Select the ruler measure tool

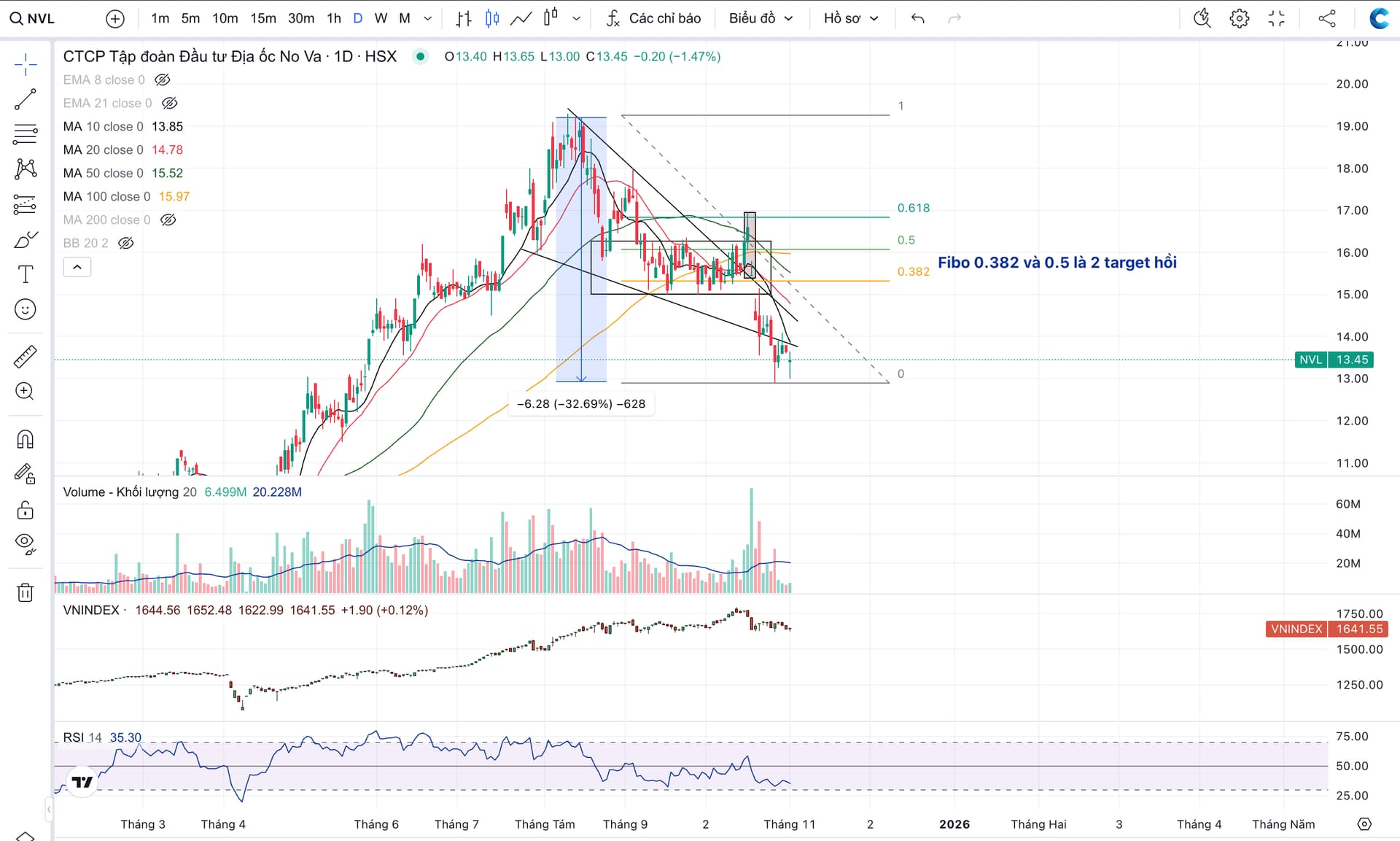click(x=25, y=357)
